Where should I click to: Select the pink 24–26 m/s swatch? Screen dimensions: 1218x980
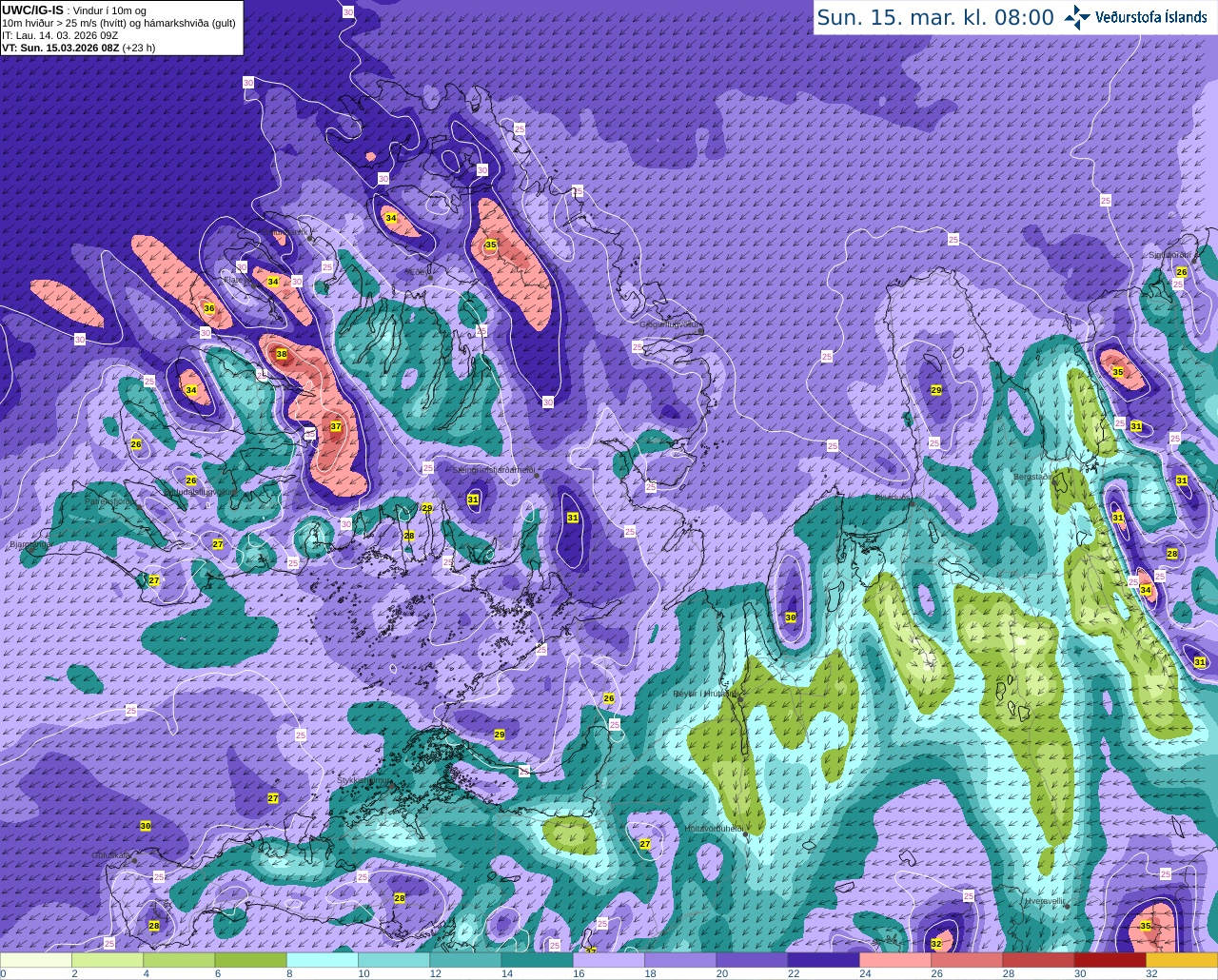pyautogui.click(x=895, y=960)
